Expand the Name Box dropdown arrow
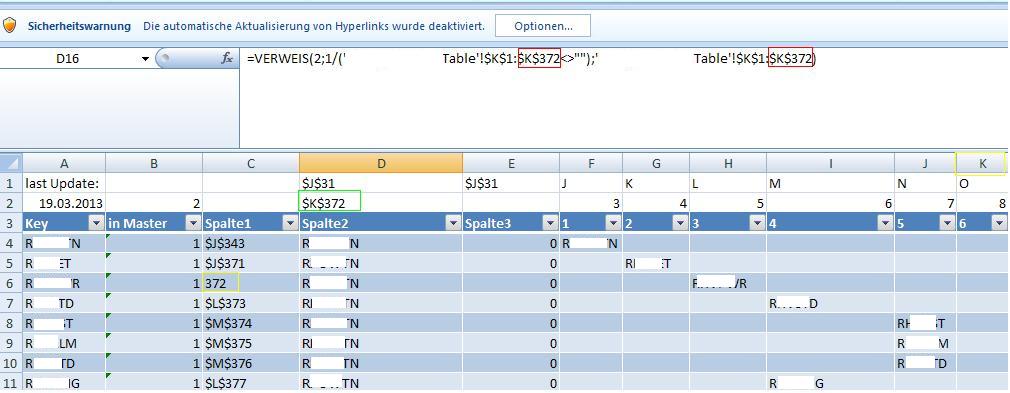Viewport: 1010px width, 393px height. click(145, 59)
